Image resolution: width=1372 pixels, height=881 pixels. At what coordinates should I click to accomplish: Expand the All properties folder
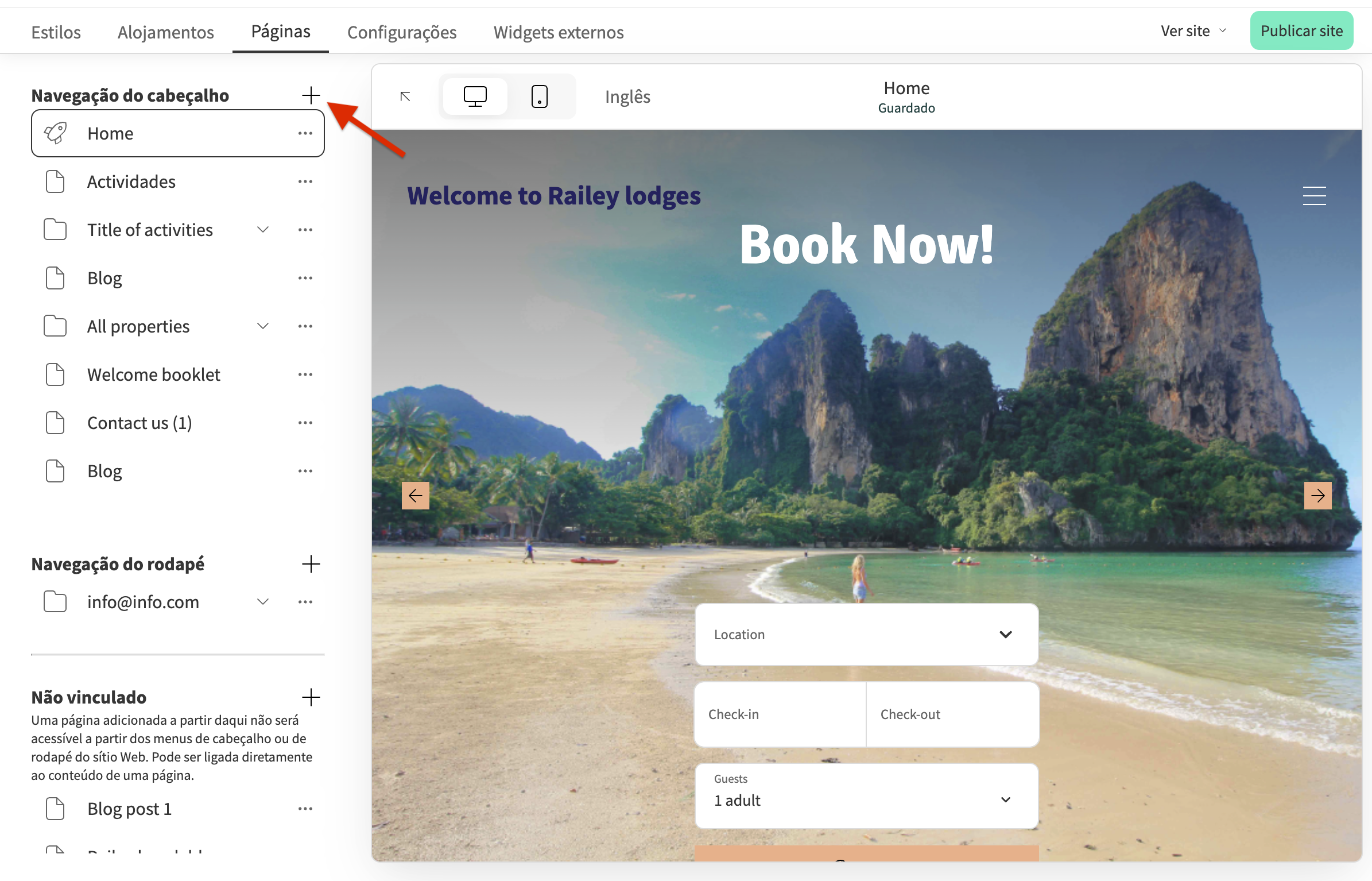(263, 326)
